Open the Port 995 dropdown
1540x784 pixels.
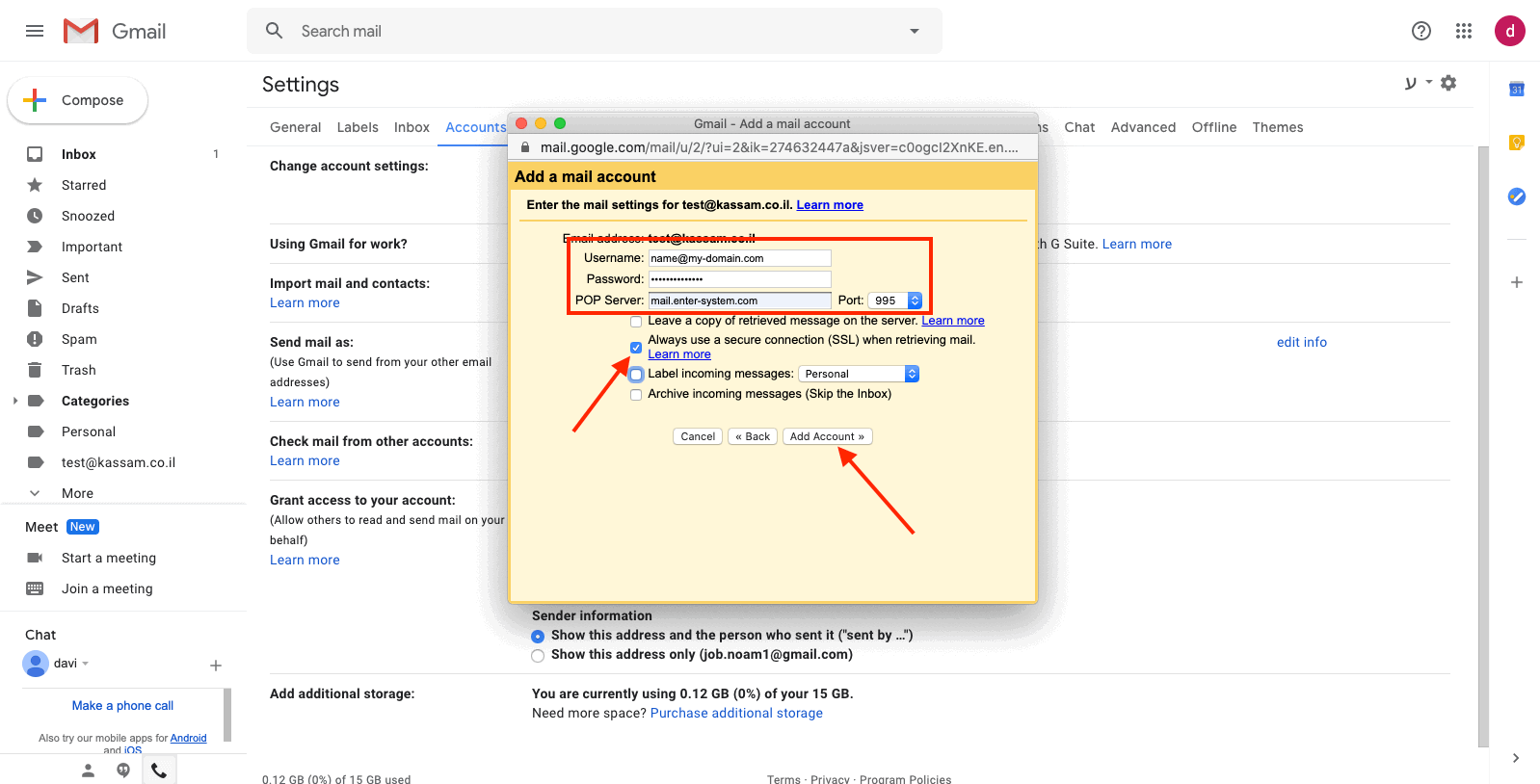[x=895, y=301]
